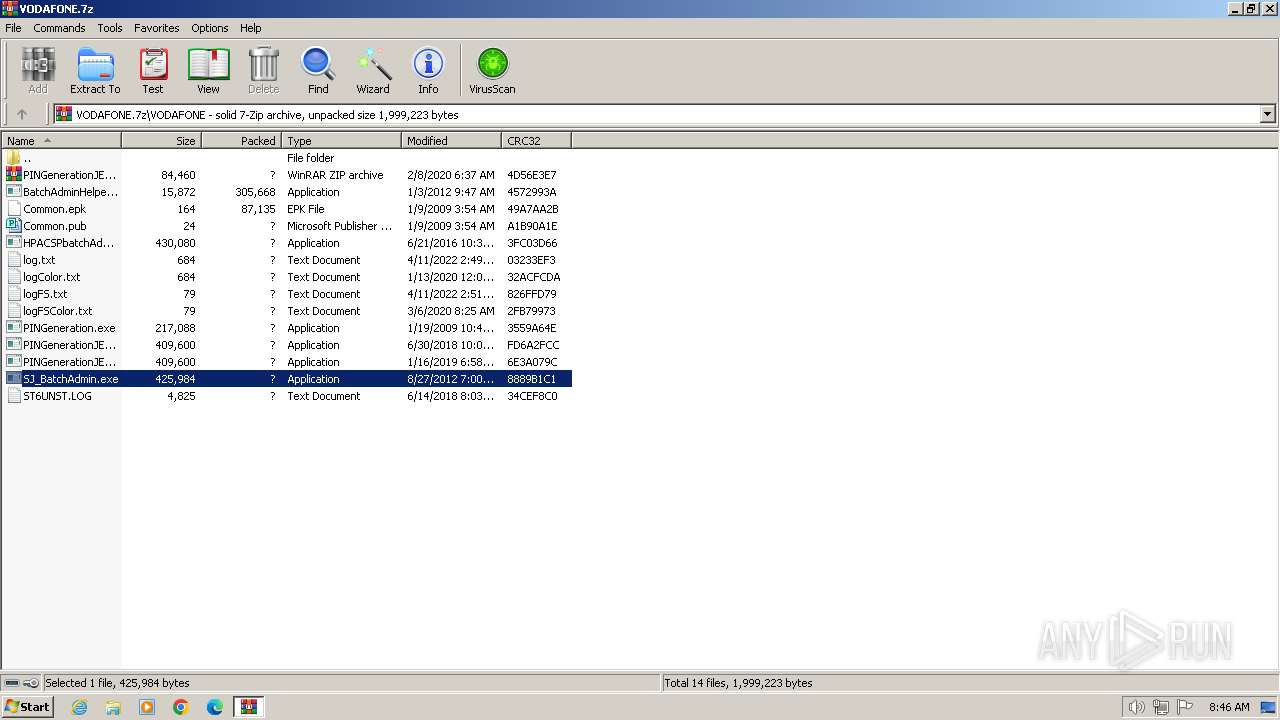The width and height of the screenshot is (1280, 720).
Task: Click the volume speaker tray icon
Action: coord(1137,707)
